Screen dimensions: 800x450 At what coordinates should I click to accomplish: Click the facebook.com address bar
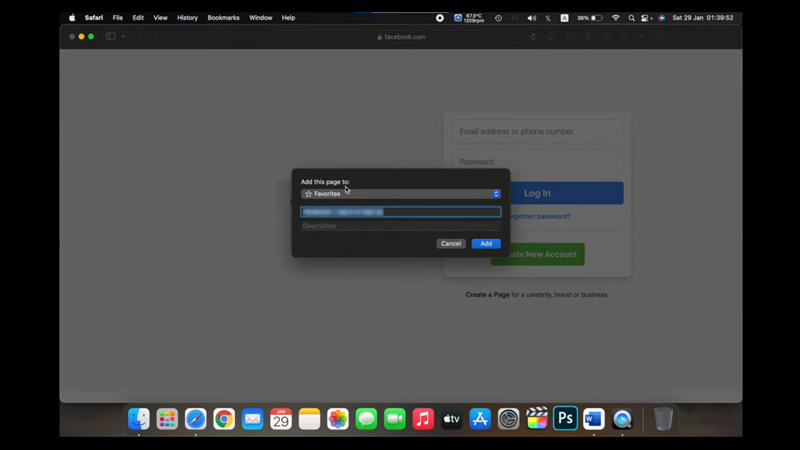402,37
